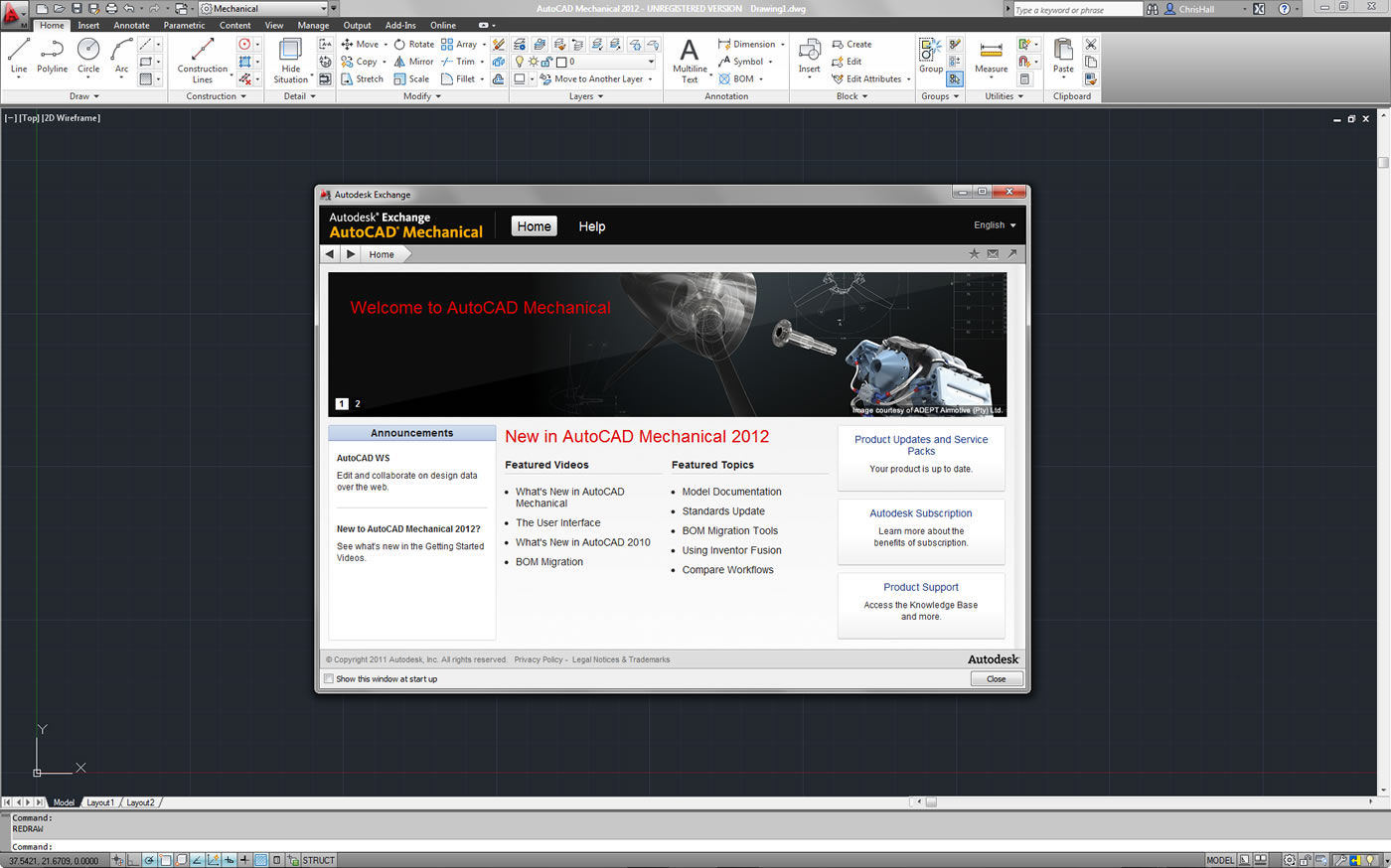Open 'The User Interface' featured video link
This screenshot has width=1391, height=868.
[x=558, y=522]
